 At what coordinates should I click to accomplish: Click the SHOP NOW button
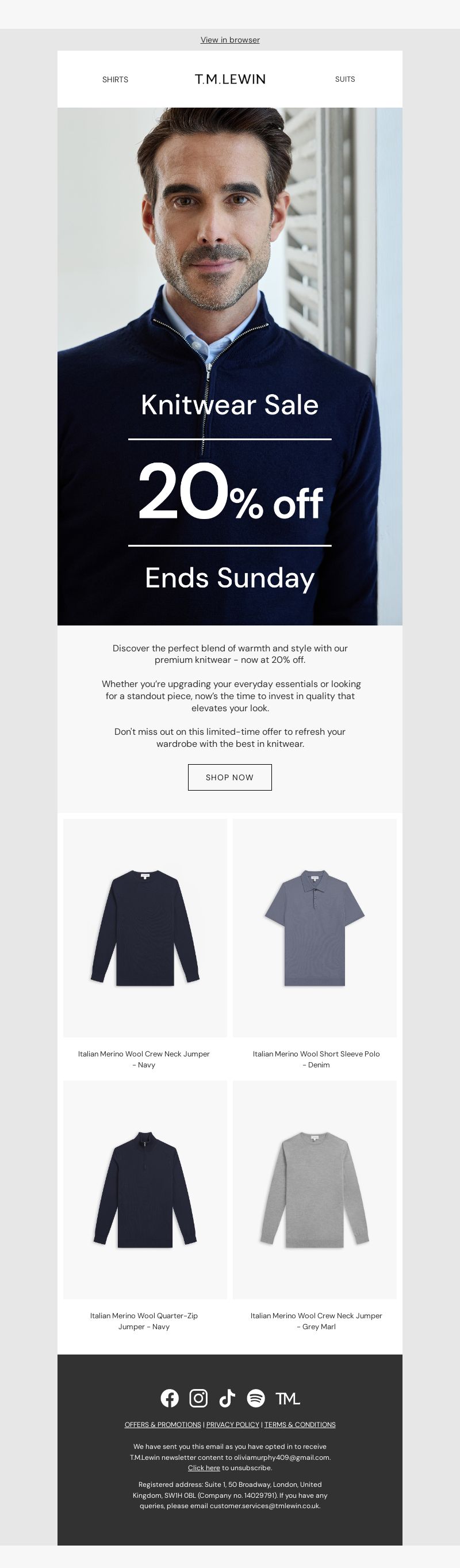230,777
